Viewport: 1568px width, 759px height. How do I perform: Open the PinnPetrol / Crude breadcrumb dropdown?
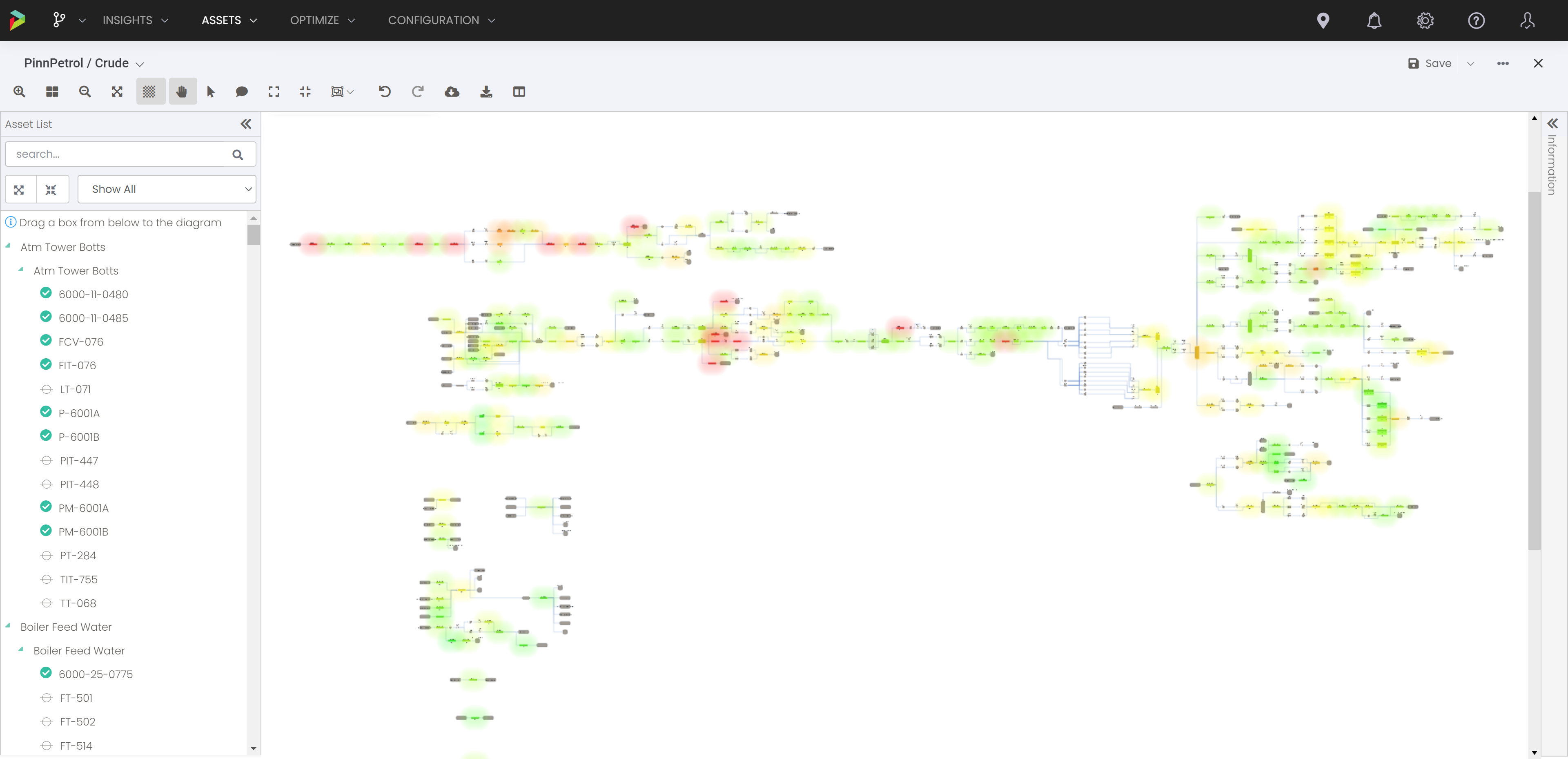[140, 64]
